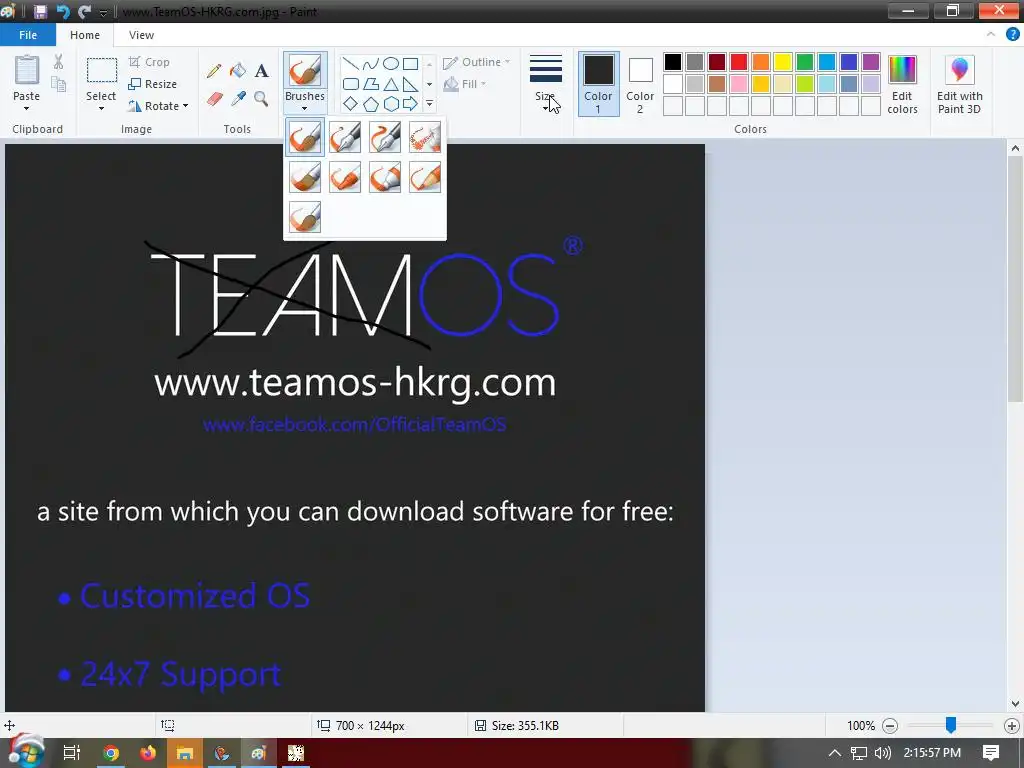Pick the purple color swatch
Image resolution: width=1024 pixels, height=768 pixels.
871,62
